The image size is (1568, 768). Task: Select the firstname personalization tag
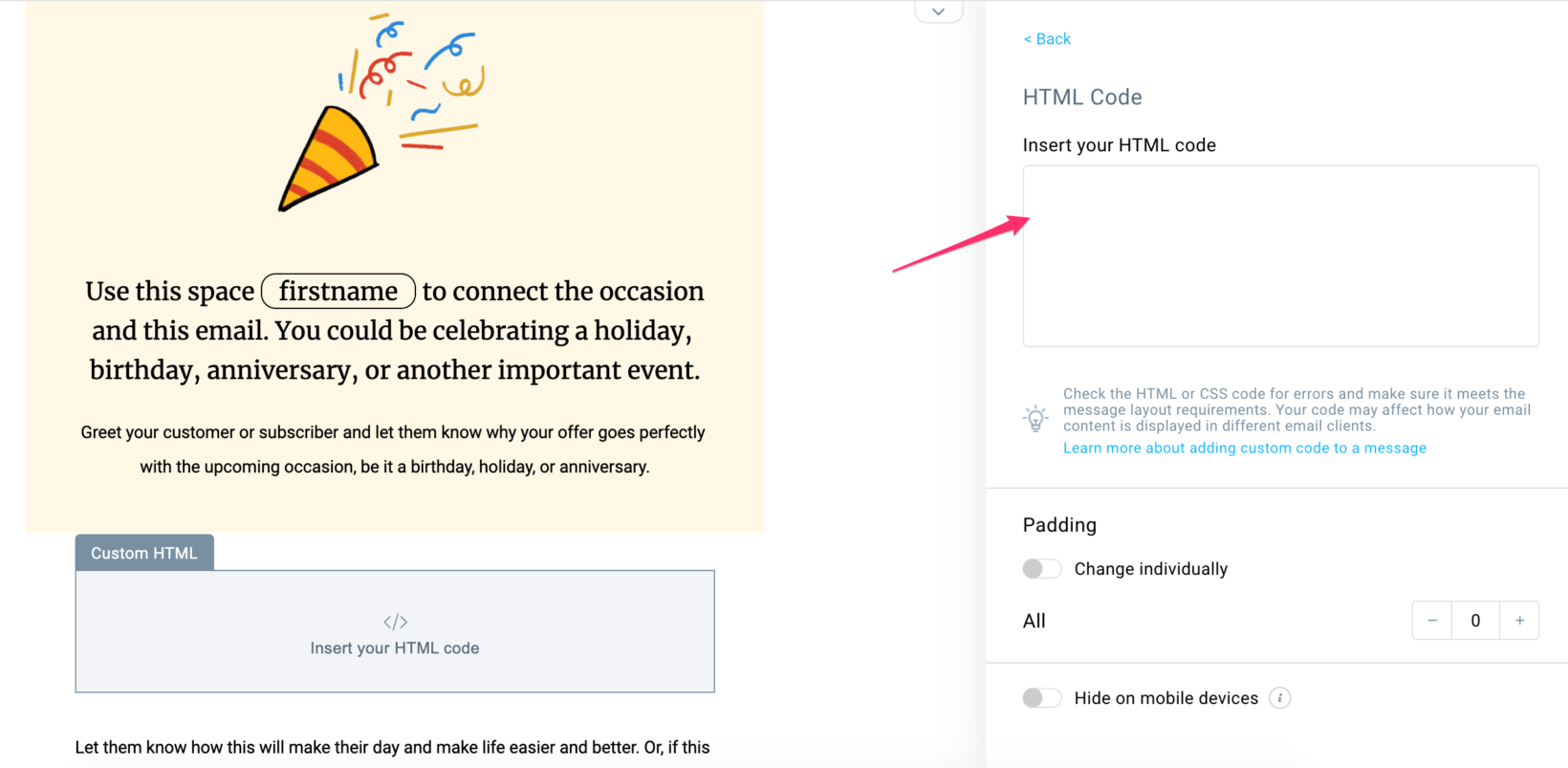(x=338, y=291)
